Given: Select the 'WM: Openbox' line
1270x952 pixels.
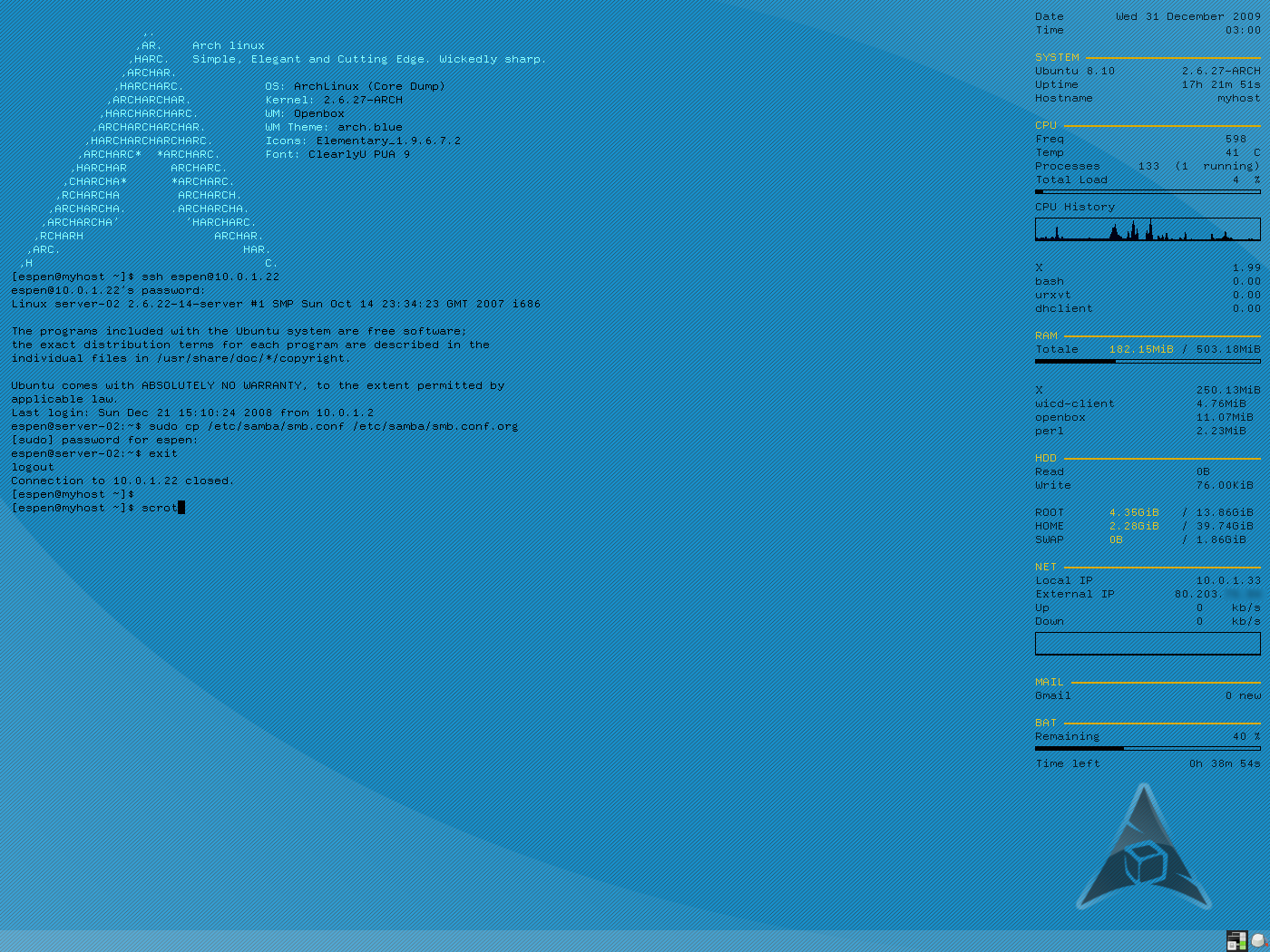Looking at the screenshot, I should click(x=305, y=113).
